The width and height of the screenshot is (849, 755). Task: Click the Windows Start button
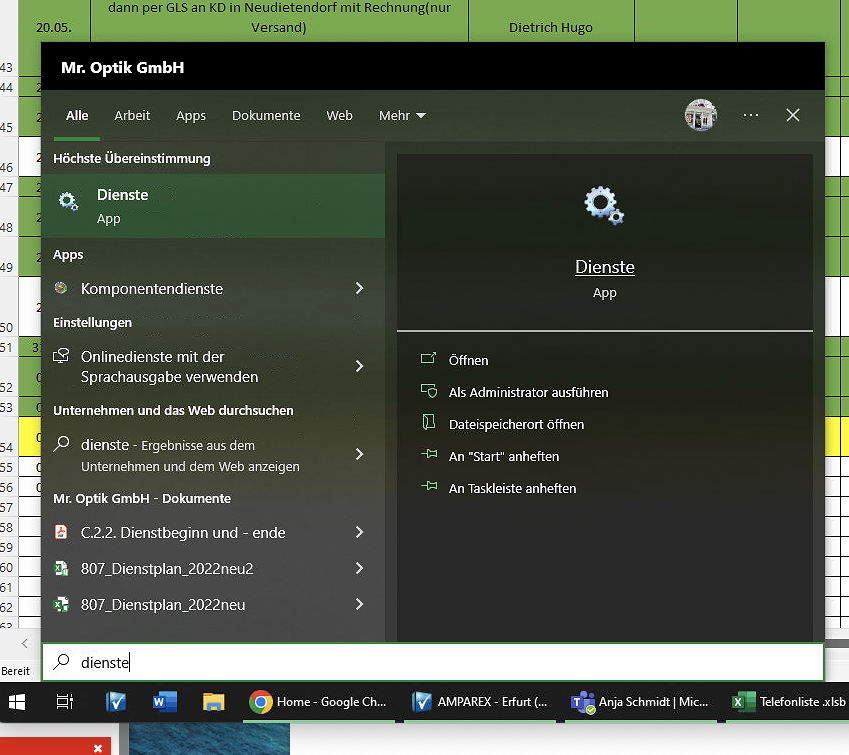point(18,702)
